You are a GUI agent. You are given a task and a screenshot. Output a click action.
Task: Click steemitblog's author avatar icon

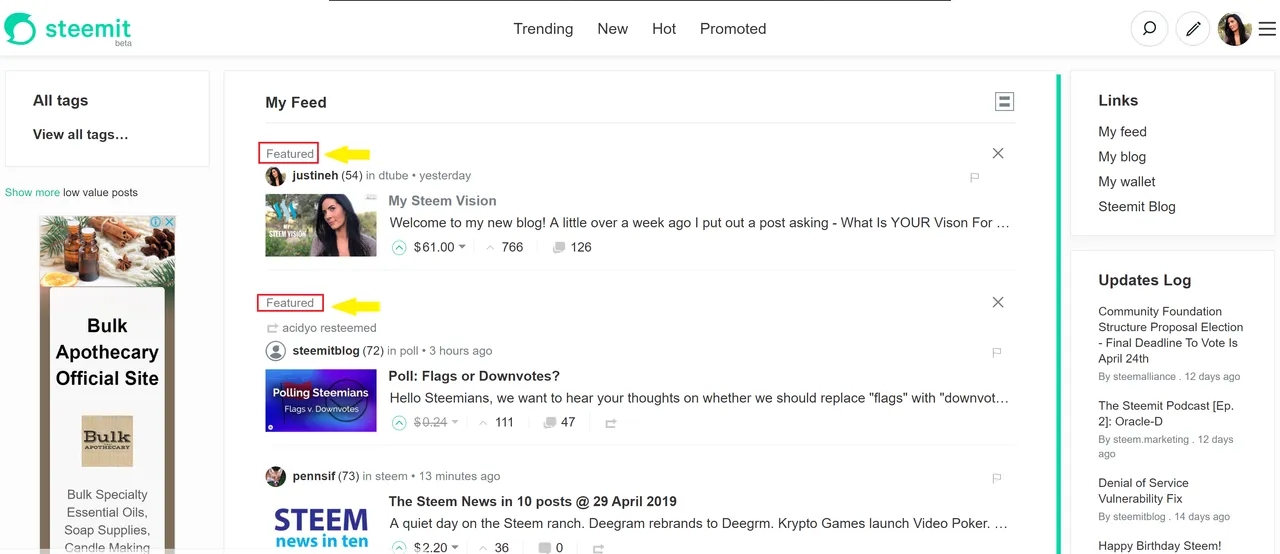click(275, 351)
